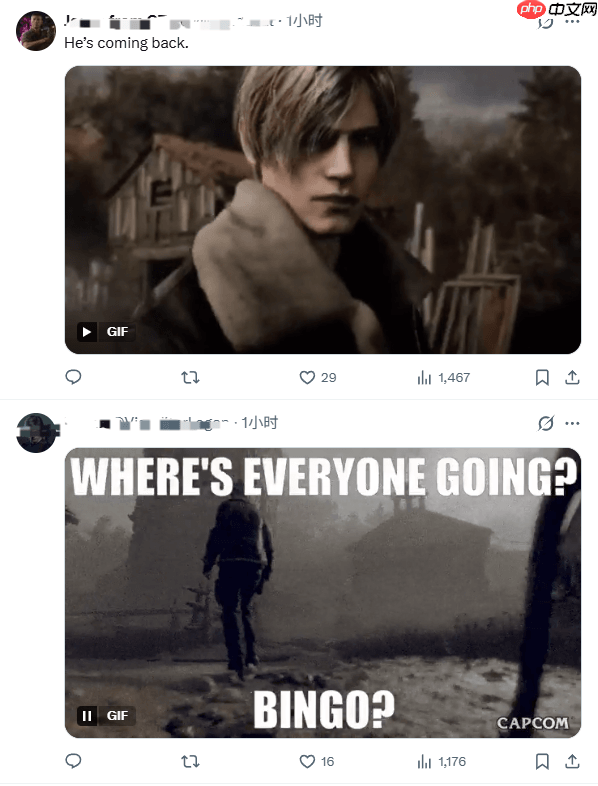Repost the "He's coming back." tweet
The height and width of the screenshot is (786, 598).
(190, 377)
